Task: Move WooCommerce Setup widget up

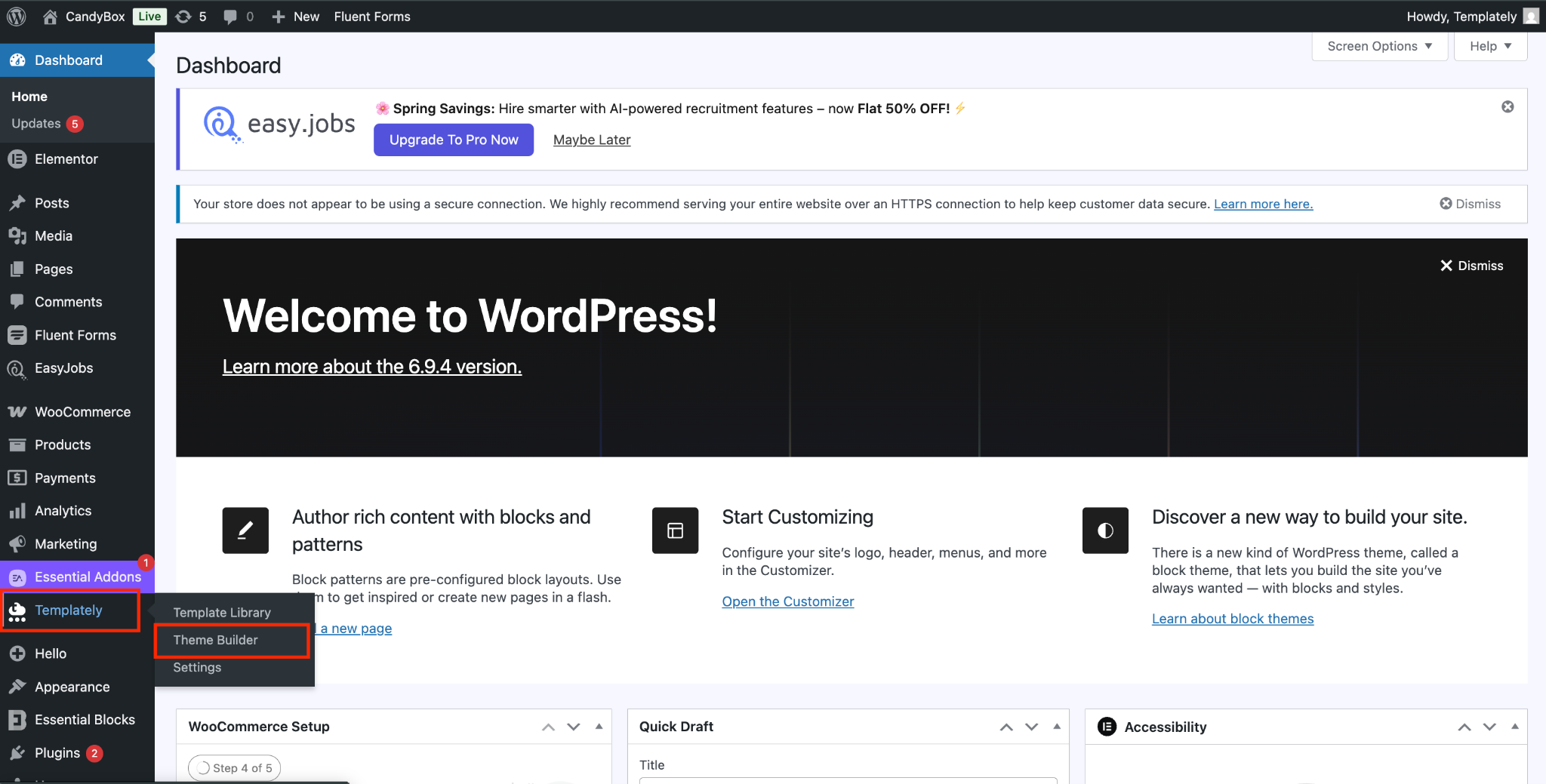Action: [x=549, y=727]
